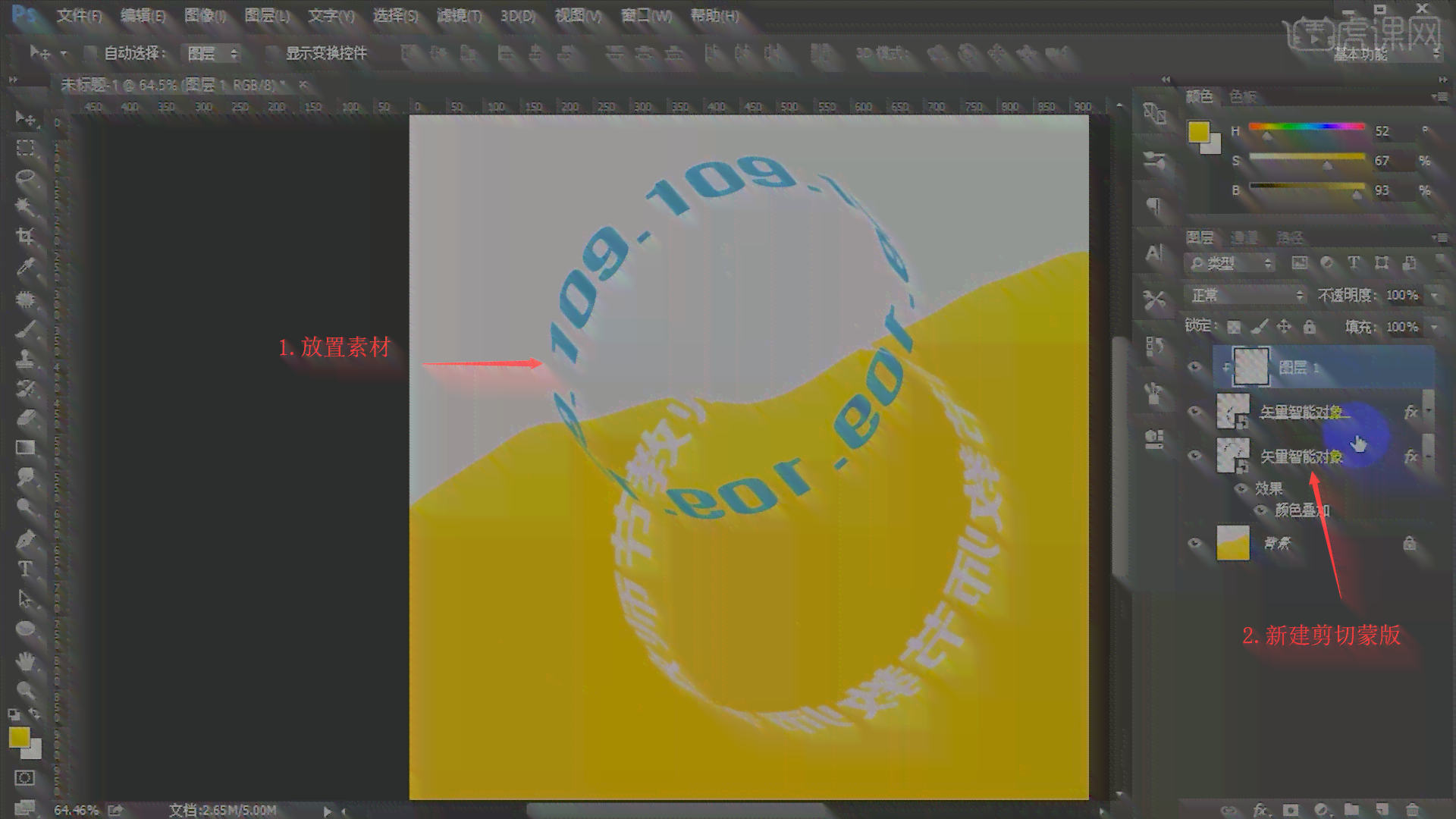Lock transparent pixels

[x=1235, y=327]
